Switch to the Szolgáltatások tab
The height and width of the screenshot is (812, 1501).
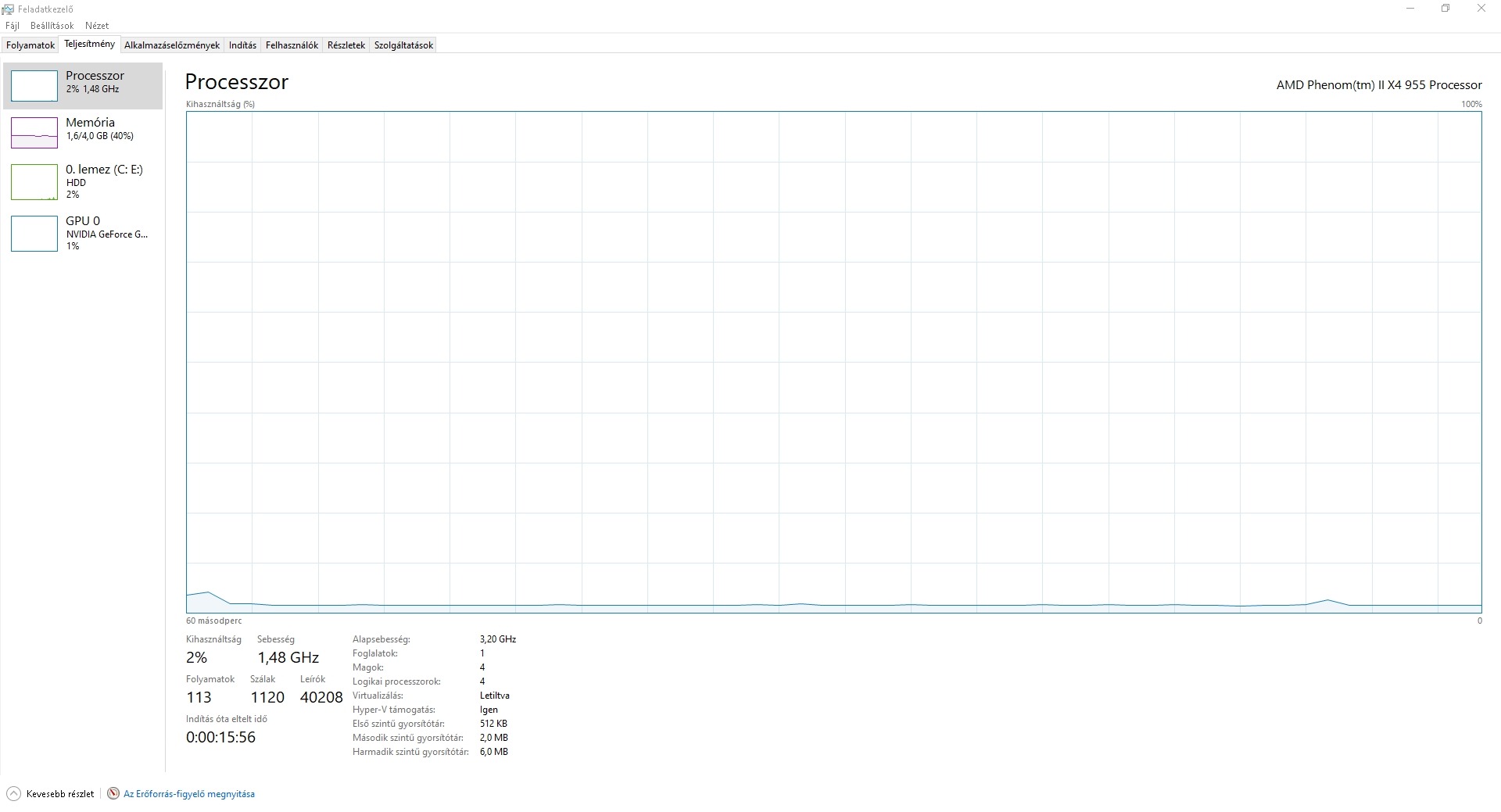coord(403,45)
